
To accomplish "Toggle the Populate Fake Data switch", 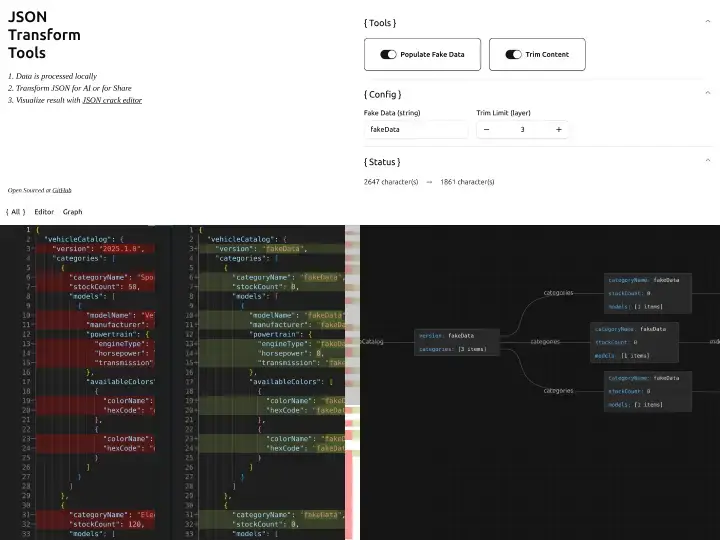I will click(x=389, y=55).
